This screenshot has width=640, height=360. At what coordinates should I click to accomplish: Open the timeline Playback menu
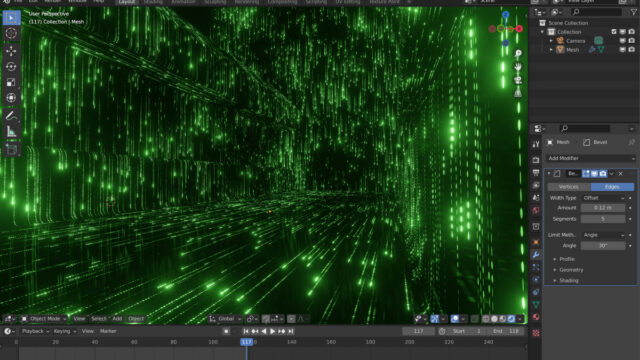click(35, 331)
